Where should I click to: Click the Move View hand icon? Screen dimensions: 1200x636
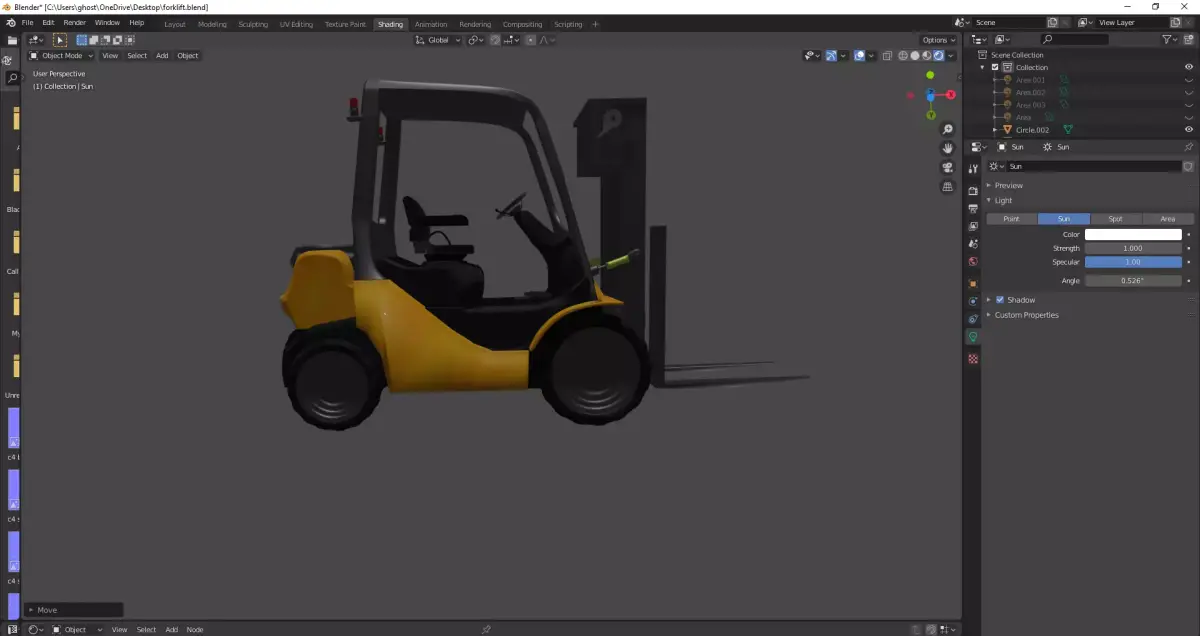(948, 148)
